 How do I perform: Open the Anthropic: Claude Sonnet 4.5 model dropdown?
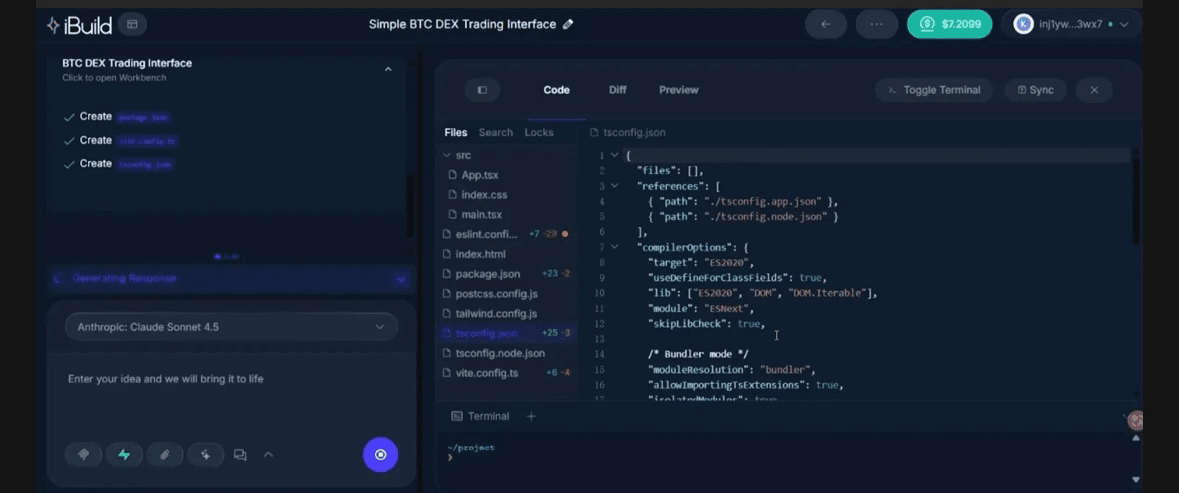[x=231, y=327]
